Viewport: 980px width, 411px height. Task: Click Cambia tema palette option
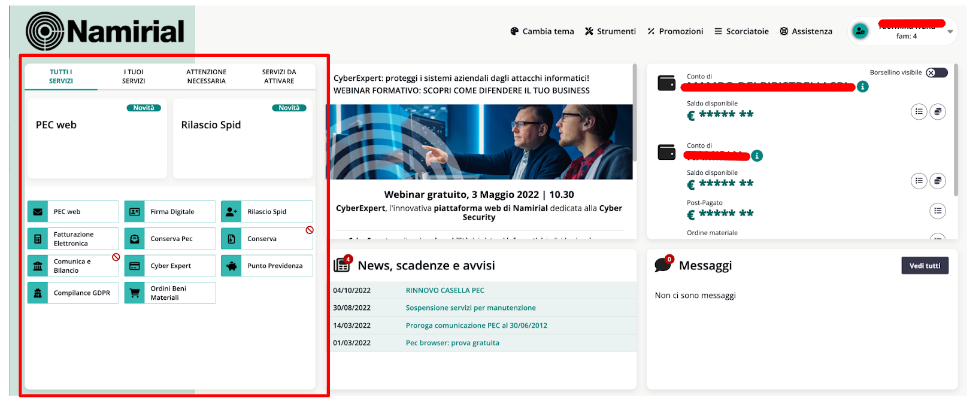click(541, 31)
